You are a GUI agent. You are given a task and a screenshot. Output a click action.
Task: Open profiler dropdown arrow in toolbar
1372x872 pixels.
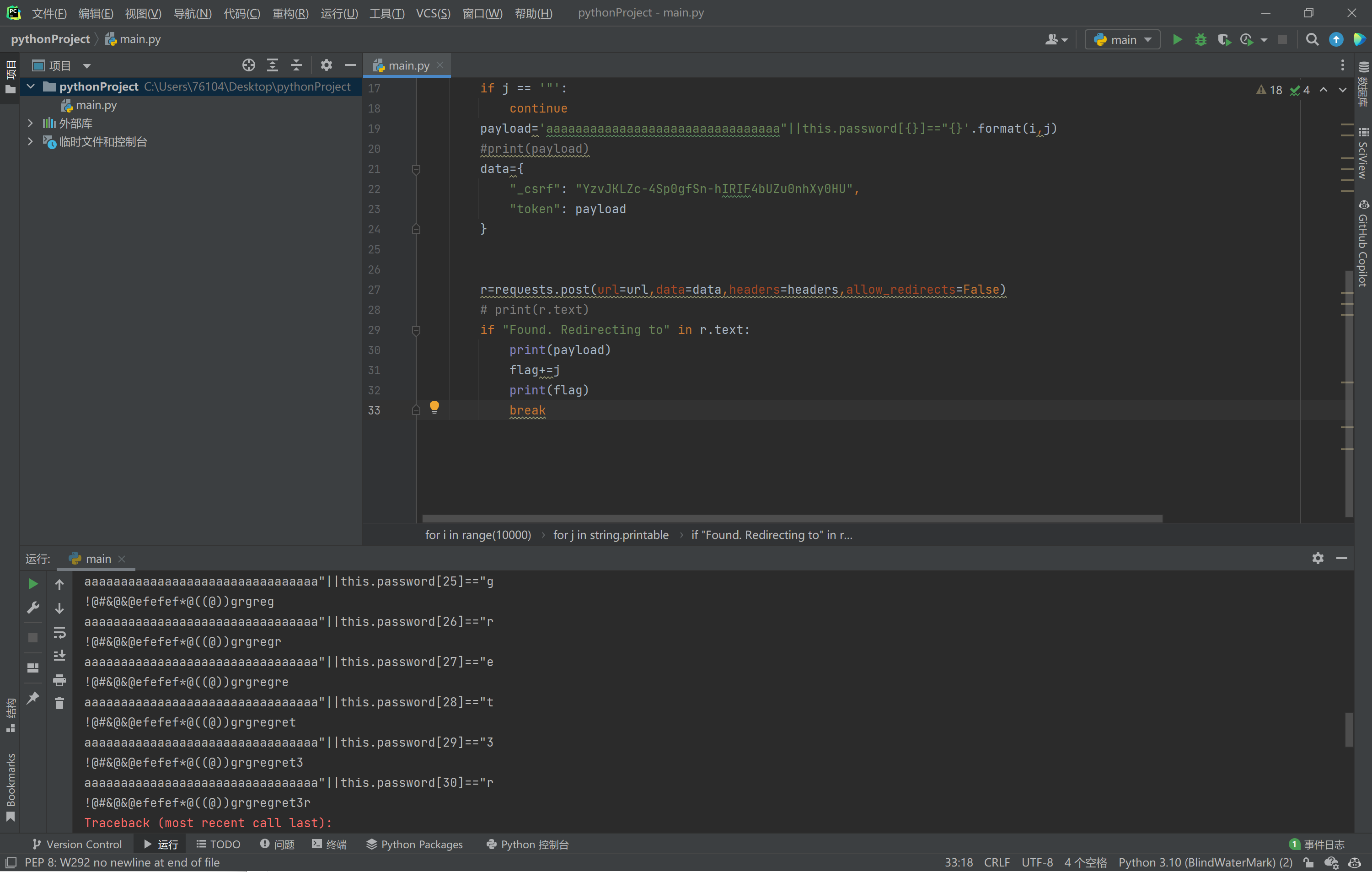click(x=1265, y=40)
